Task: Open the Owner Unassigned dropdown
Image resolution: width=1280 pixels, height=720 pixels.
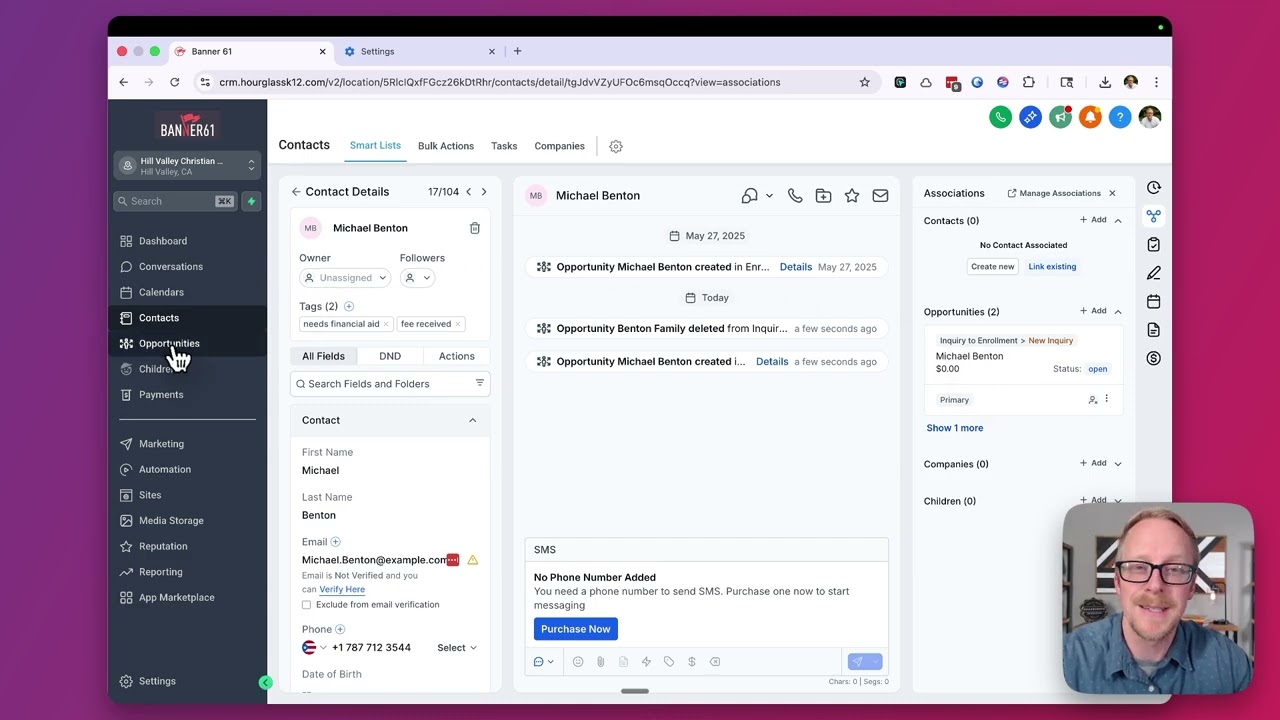Action: 346,278
